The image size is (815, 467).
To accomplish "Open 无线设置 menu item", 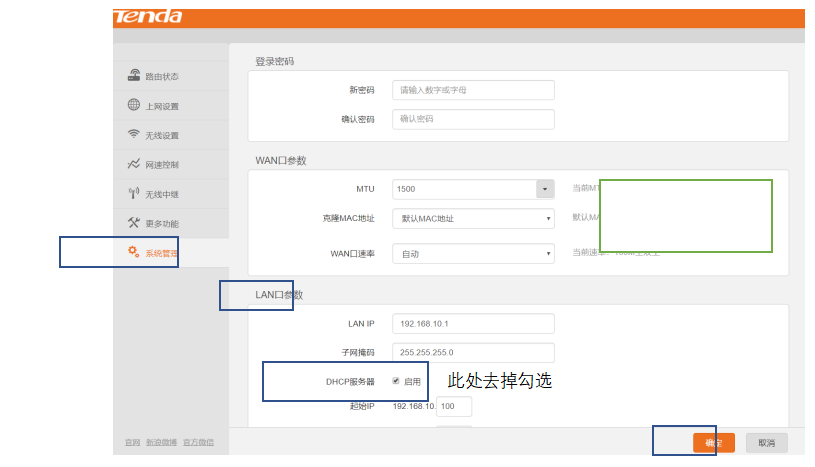I will click(x=162, y=135).
